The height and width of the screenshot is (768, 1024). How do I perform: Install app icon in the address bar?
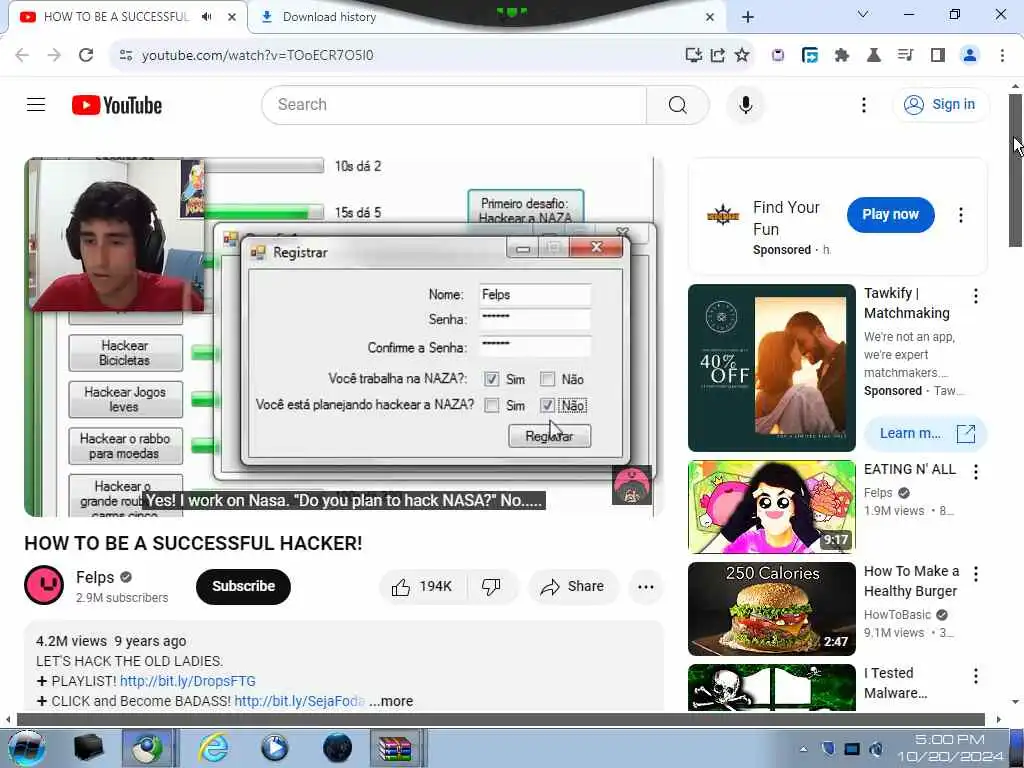click(694, 55)
